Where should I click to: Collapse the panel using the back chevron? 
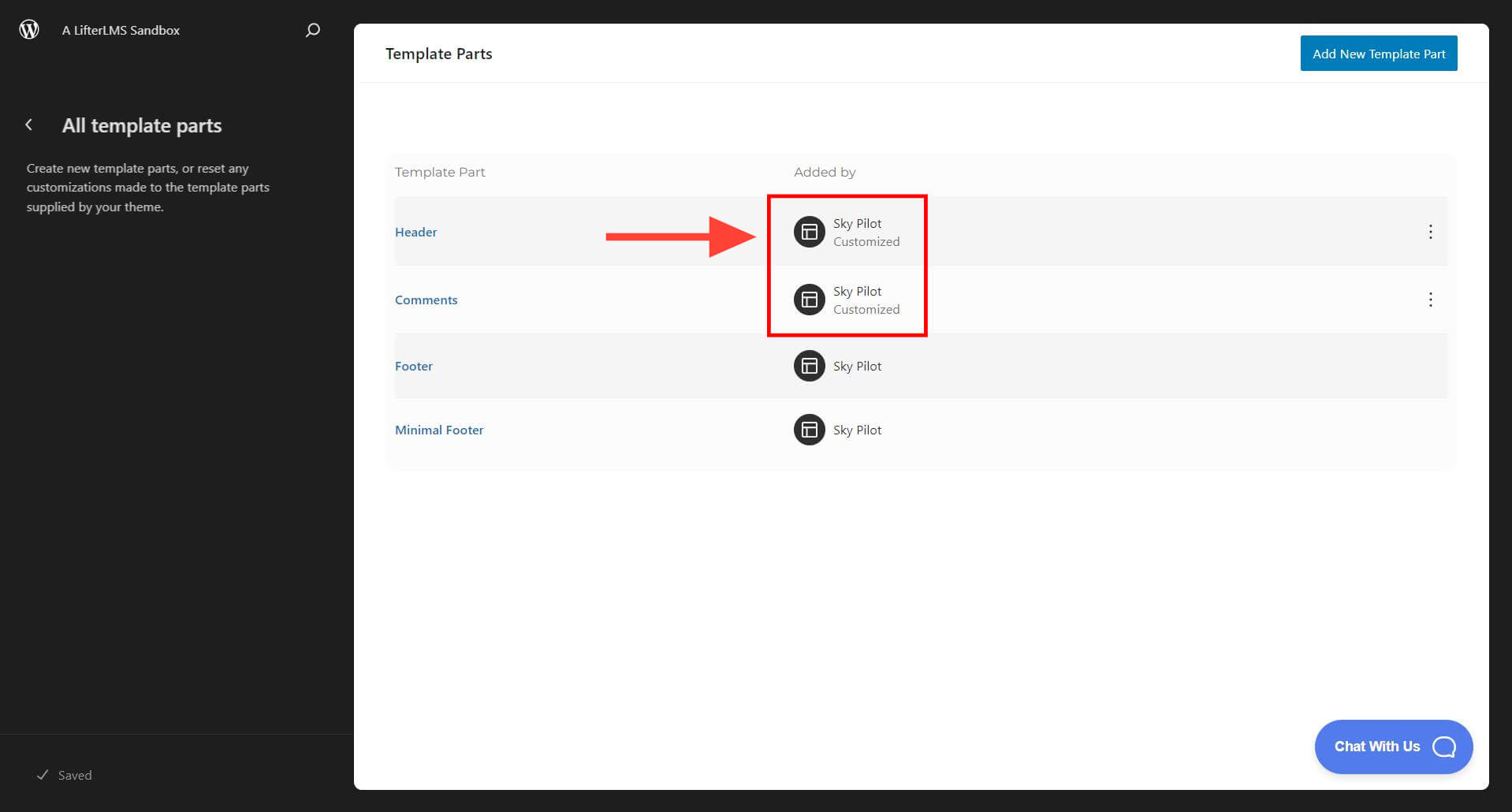tap(28, 125)
